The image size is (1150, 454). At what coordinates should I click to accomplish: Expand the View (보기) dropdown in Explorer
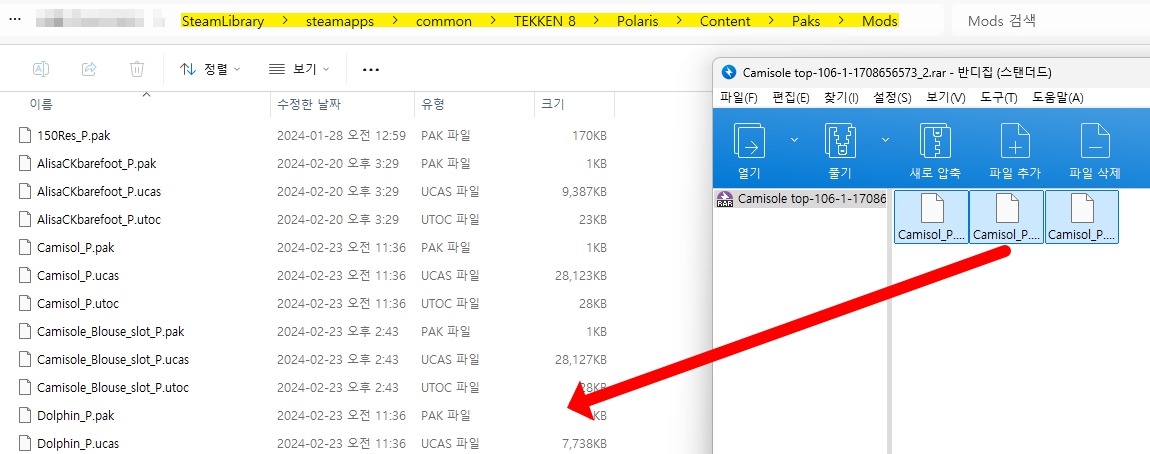[x=299, y=69]
